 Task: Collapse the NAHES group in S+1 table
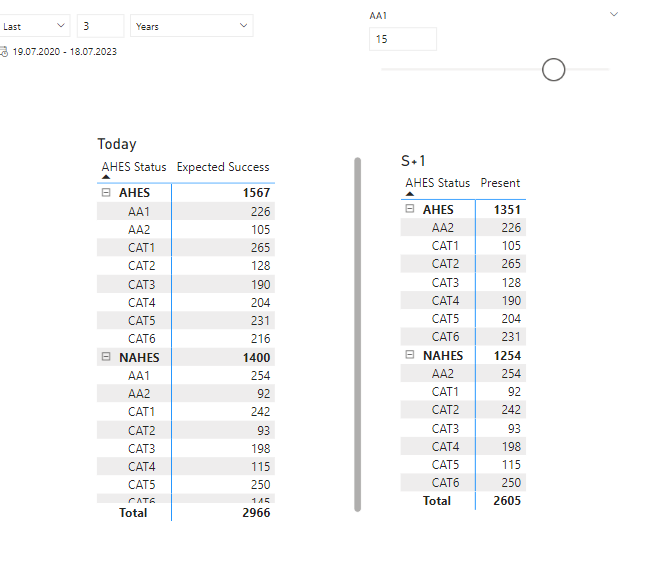click(x=410, y=355)
